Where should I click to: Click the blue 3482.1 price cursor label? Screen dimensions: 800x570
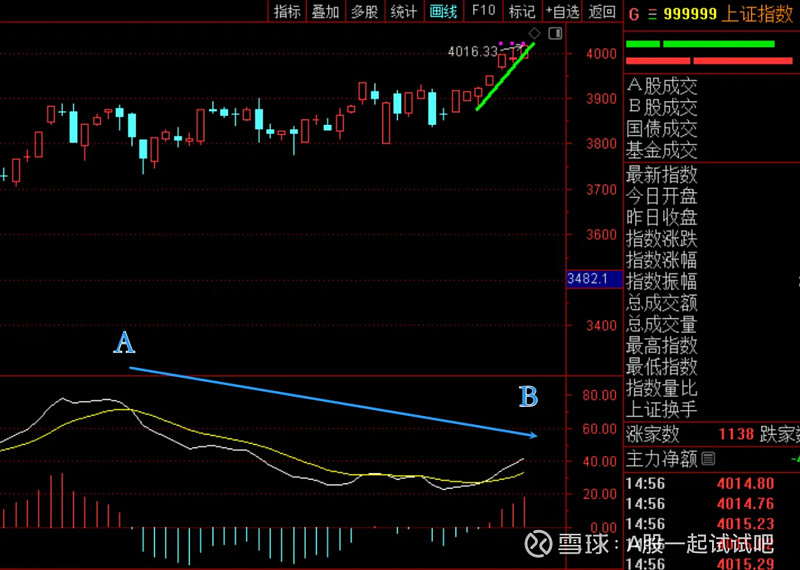594,279
